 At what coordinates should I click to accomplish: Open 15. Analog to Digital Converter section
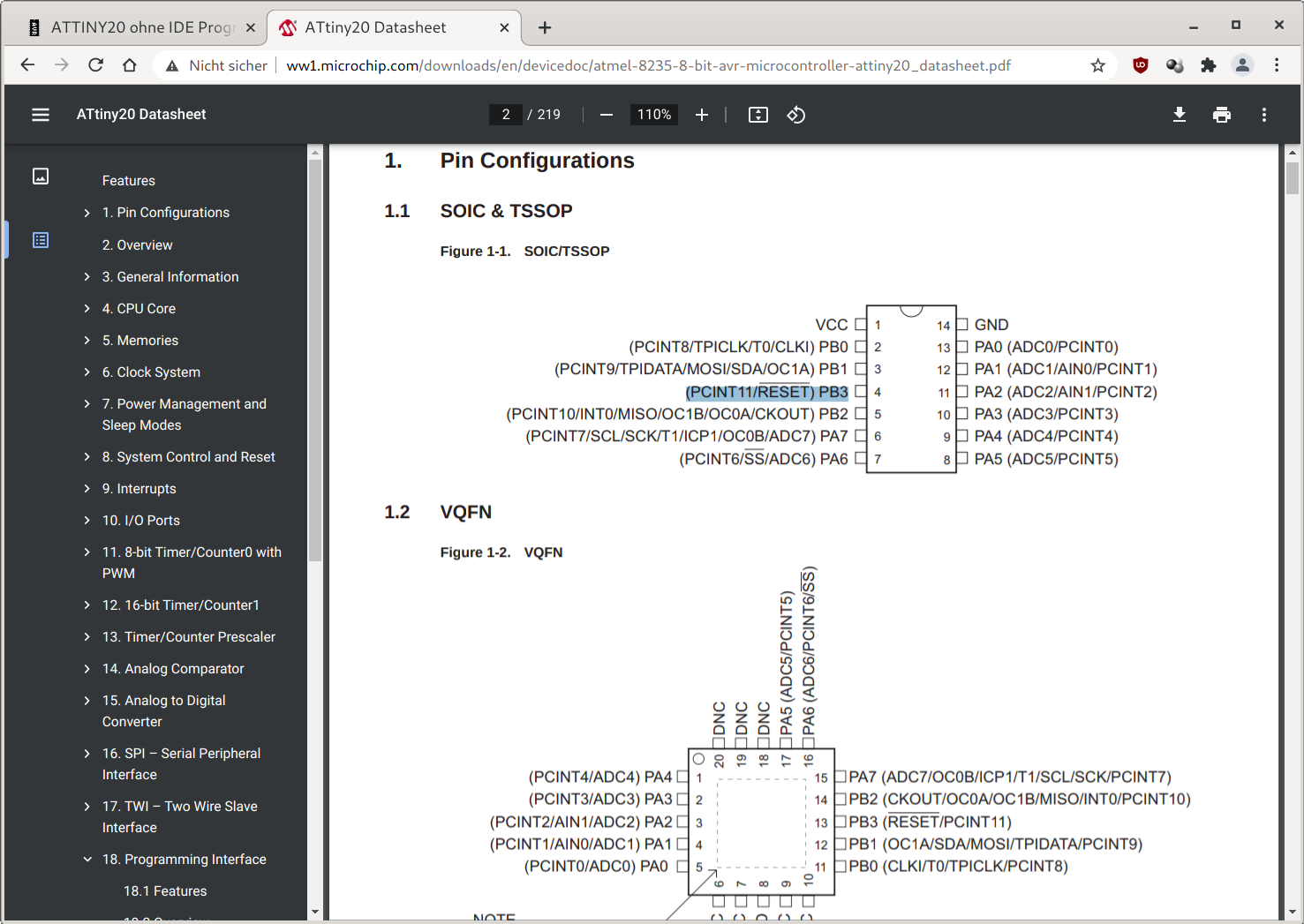pyautogui.click(x=164, y=711)
